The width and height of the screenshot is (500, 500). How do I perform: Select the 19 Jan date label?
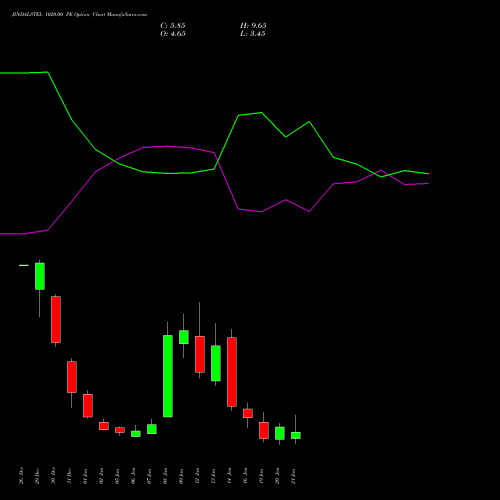tap(262, 476)
